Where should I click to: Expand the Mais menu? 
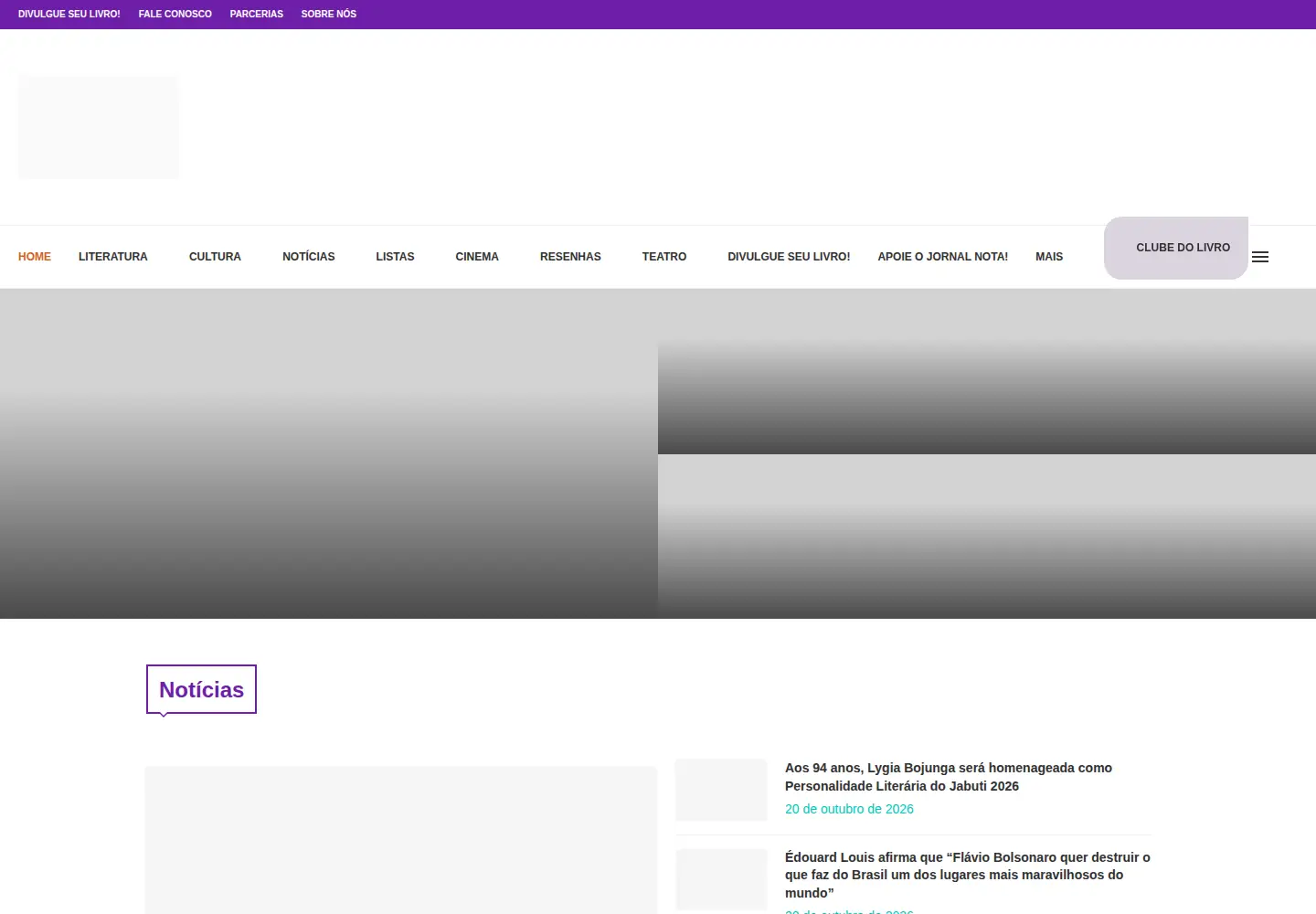coord(1049,257)
